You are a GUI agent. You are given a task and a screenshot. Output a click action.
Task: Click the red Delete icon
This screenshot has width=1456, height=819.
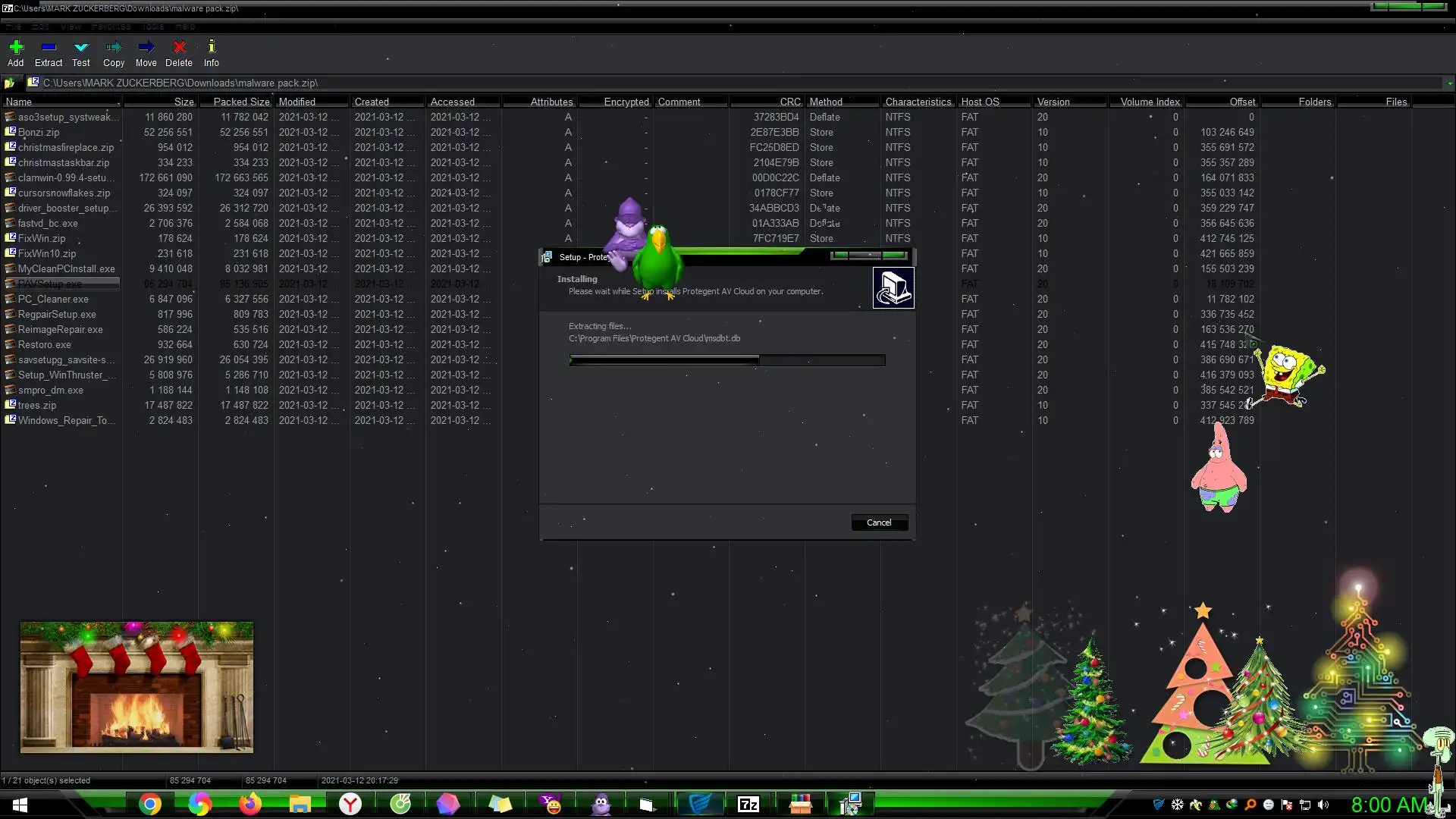[179, 48]
